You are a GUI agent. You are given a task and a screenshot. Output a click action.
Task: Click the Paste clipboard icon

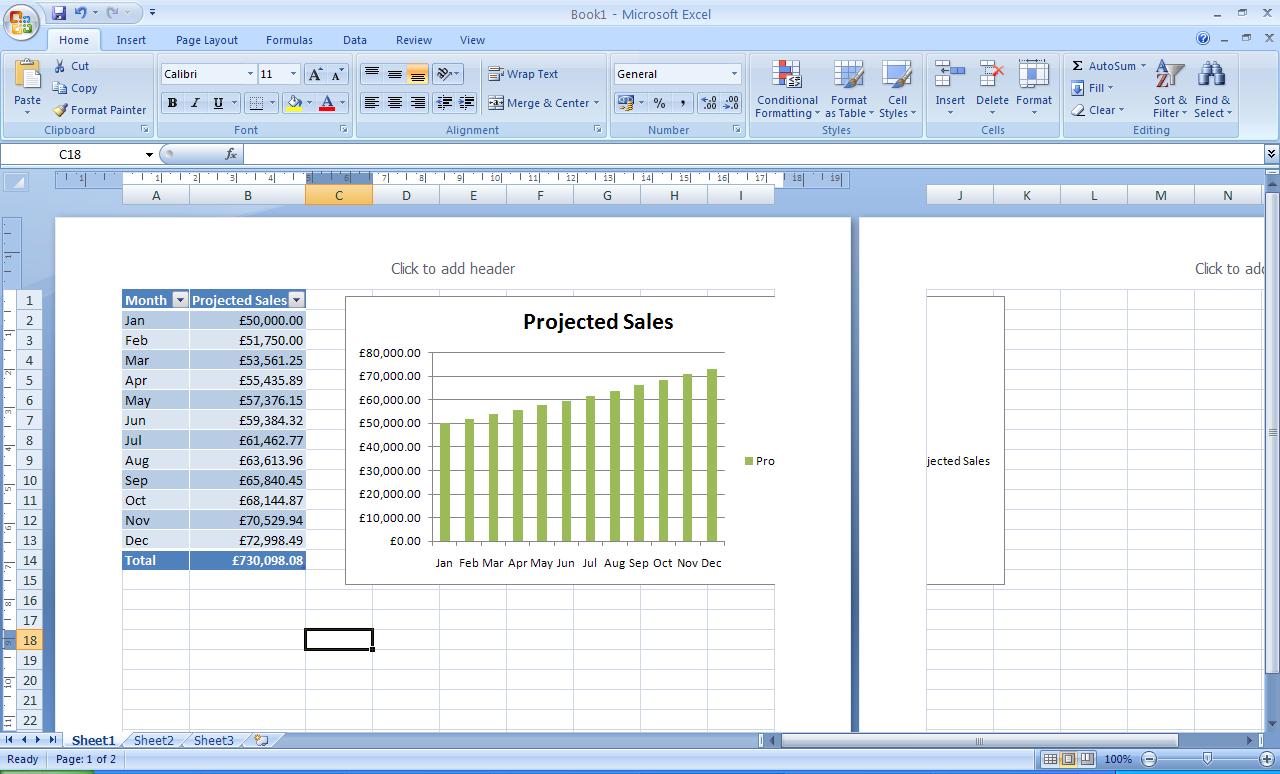(28, 75)
